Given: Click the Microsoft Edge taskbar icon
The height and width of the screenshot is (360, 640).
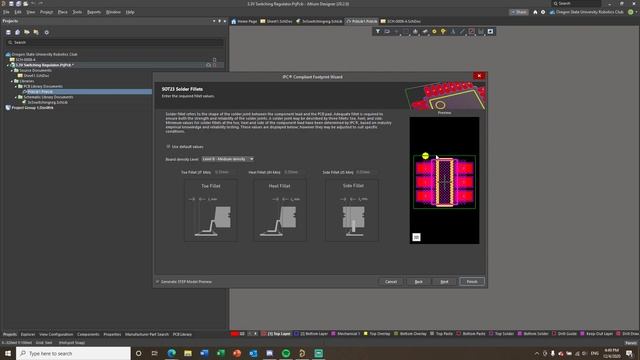Looking at the screenshot, I should point(171,353).
